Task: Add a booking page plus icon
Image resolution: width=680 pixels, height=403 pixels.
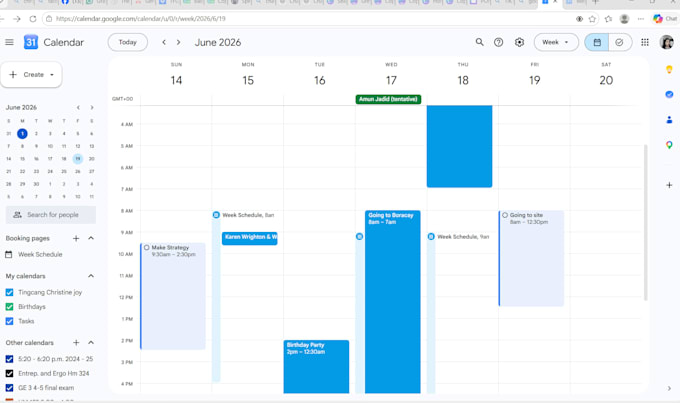Action: [x=76, y=238]
